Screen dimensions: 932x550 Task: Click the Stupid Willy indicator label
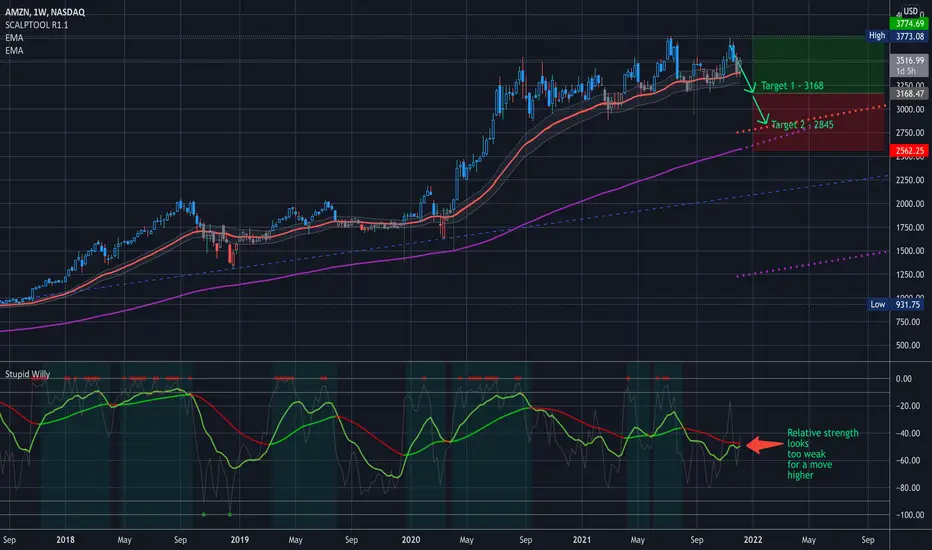[27, 374]
